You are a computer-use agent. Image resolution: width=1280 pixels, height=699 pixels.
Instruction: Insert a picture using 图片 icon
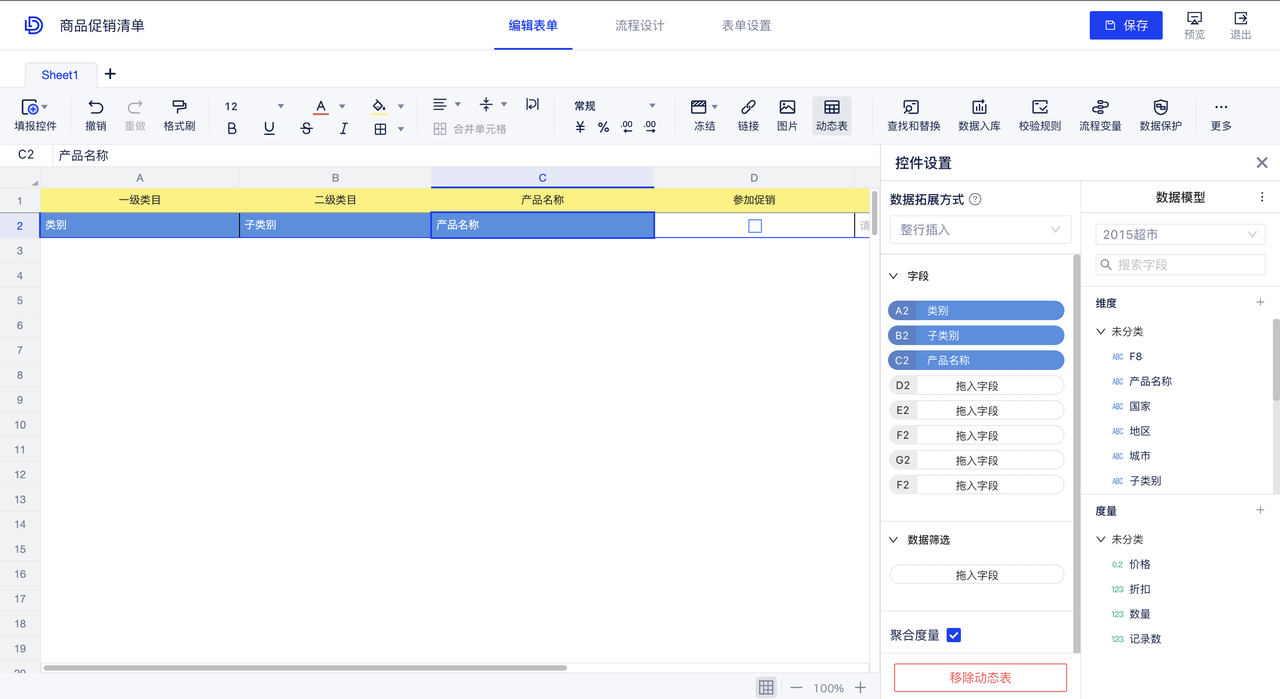(787, 107)
